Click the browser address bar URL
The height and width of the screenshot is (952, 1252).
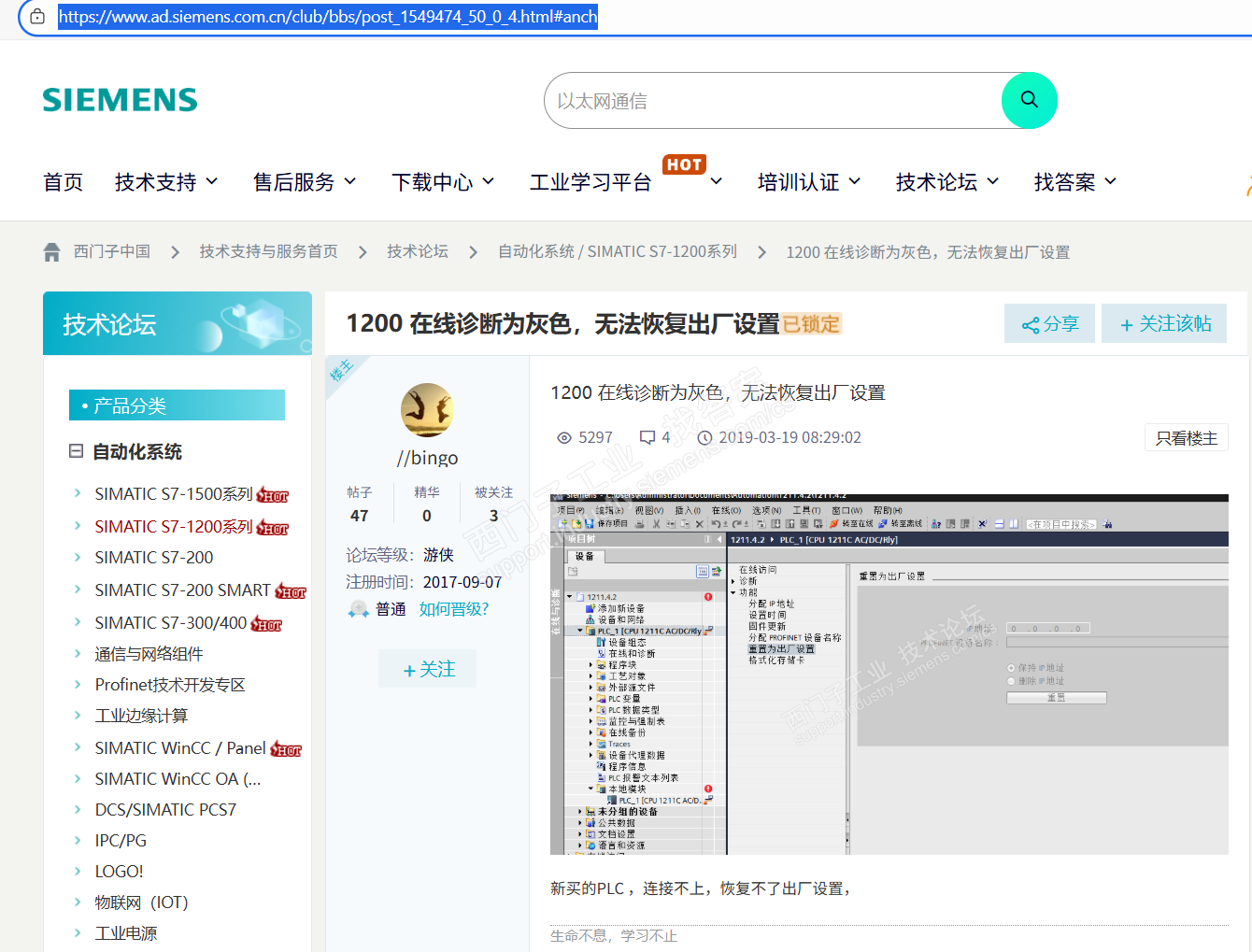coord(328,17)
